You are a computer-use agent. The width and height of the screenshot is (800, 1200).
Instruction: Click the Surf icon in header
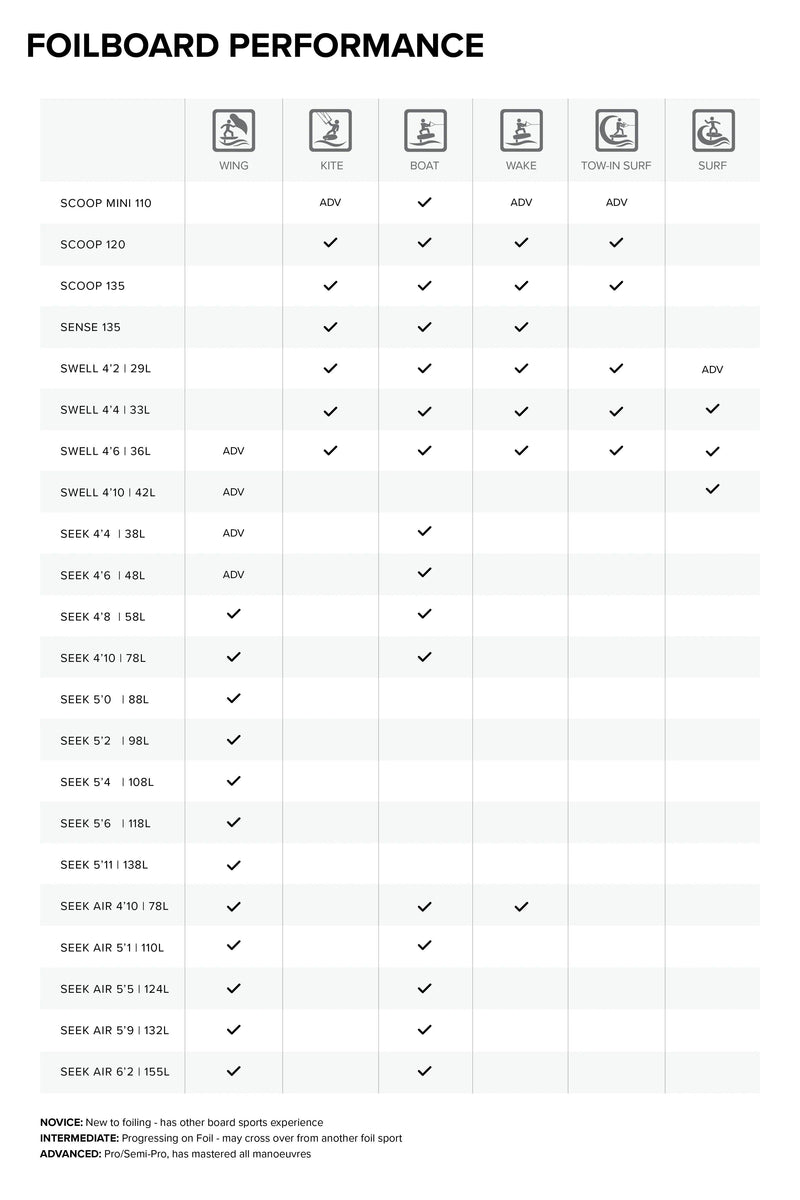tap(713, 130)
